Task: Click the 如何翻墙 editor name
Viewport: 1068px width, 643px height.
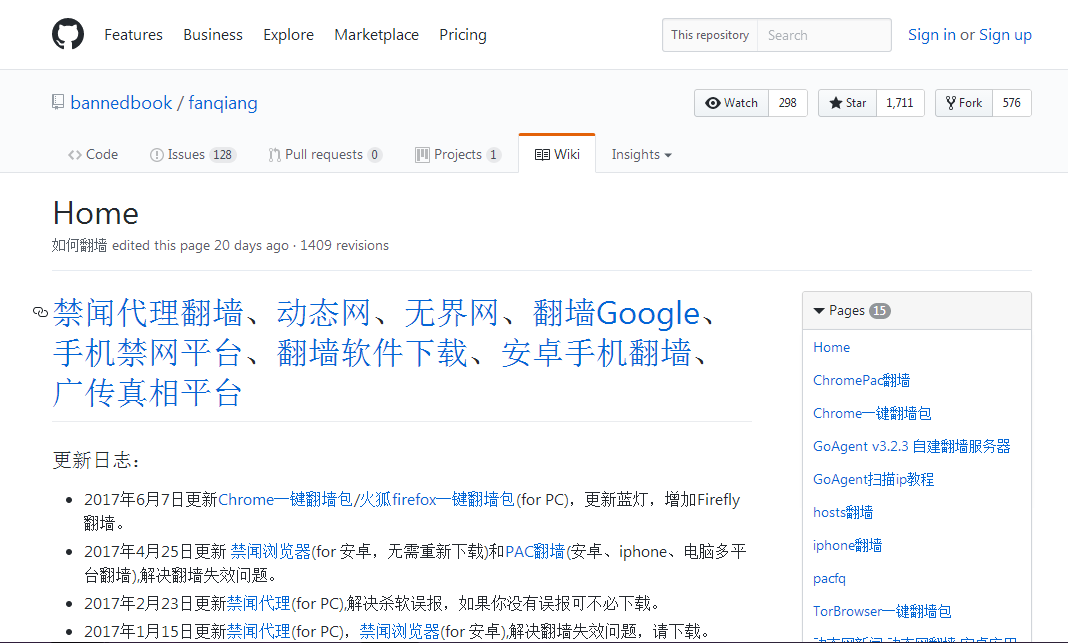Action: click(x=80, y=245)
